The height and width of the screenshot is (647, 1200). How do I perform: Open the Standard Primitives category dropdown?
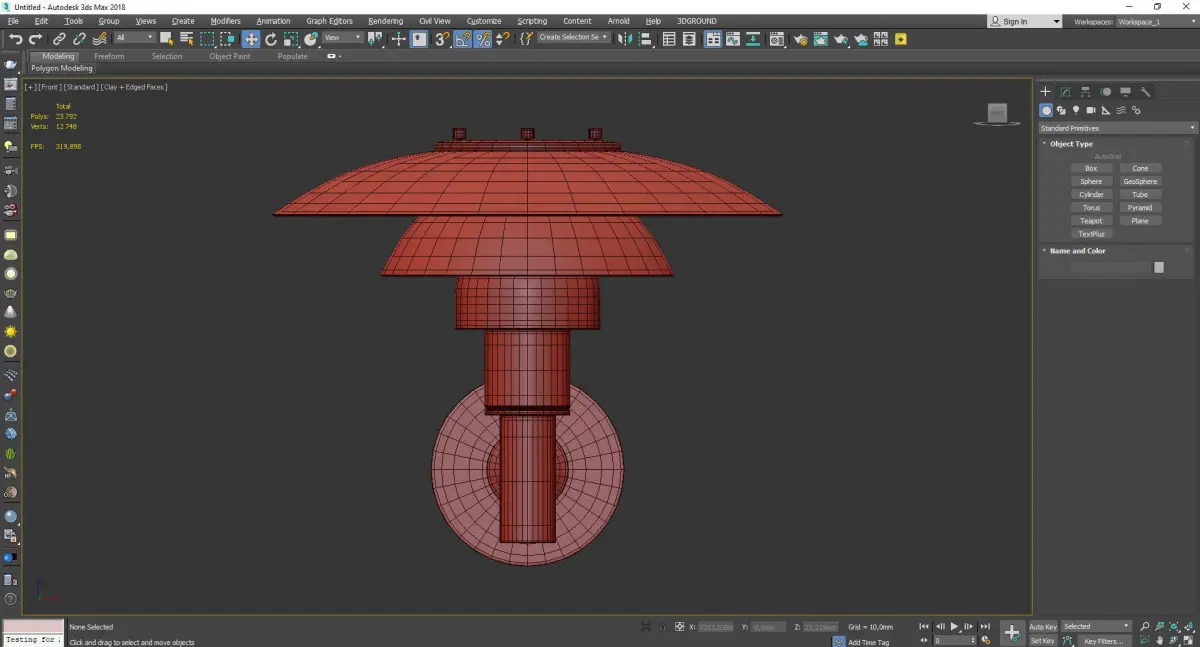tap(1117, 128)
